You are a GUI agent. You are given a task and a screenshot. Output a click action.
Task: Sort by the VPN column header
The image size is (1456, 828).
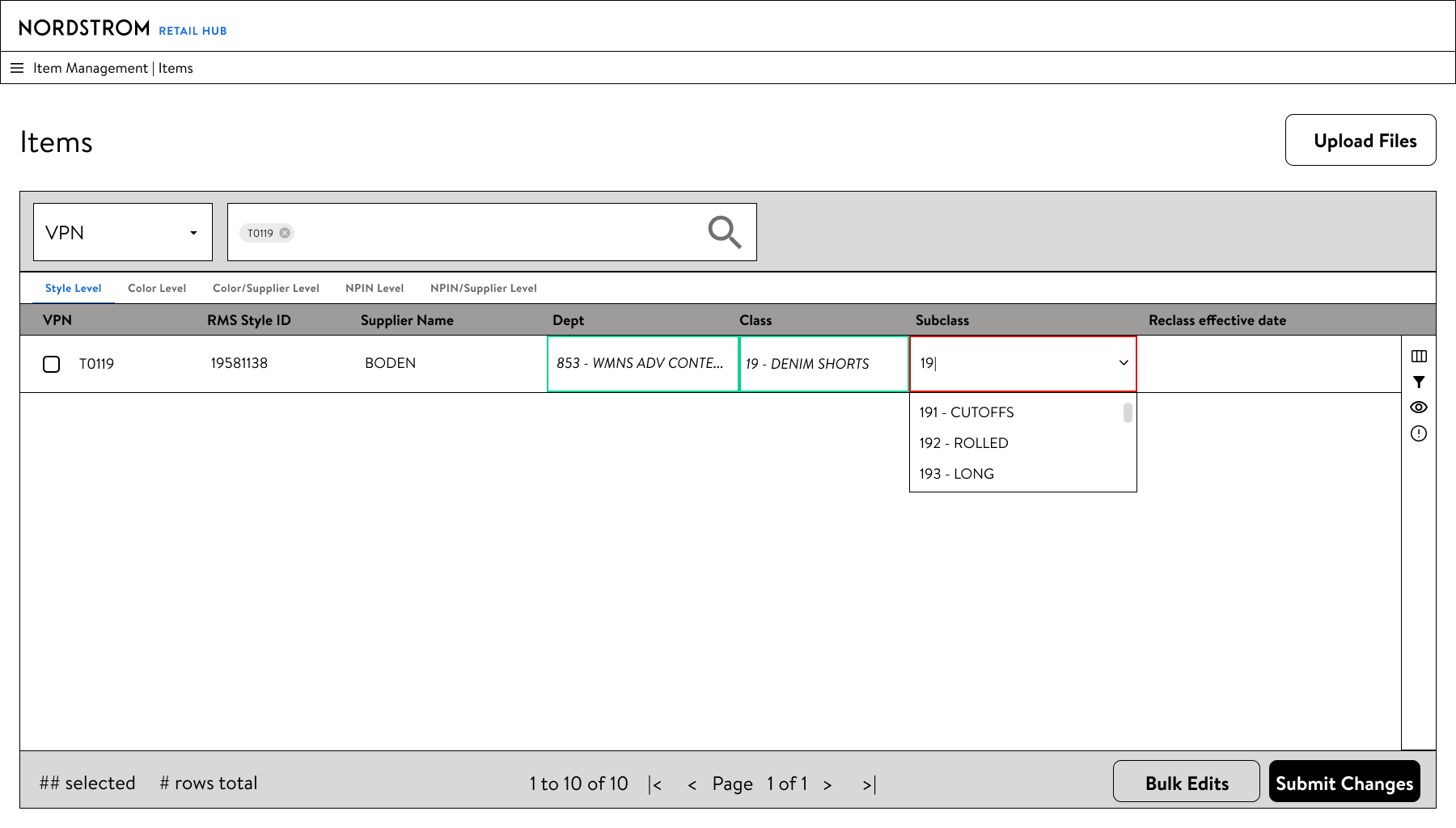[57, 320]
